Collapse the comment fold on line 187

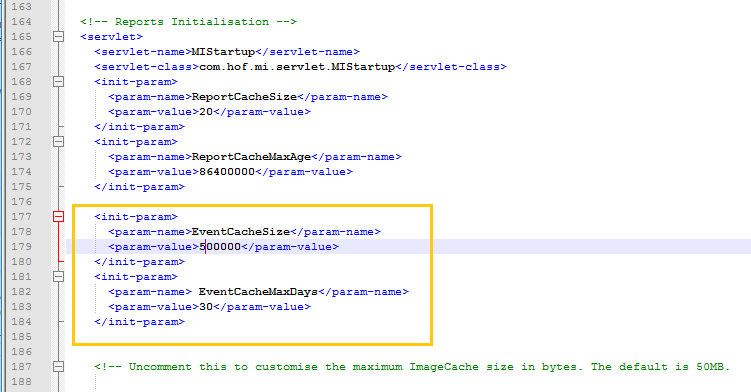58,367
